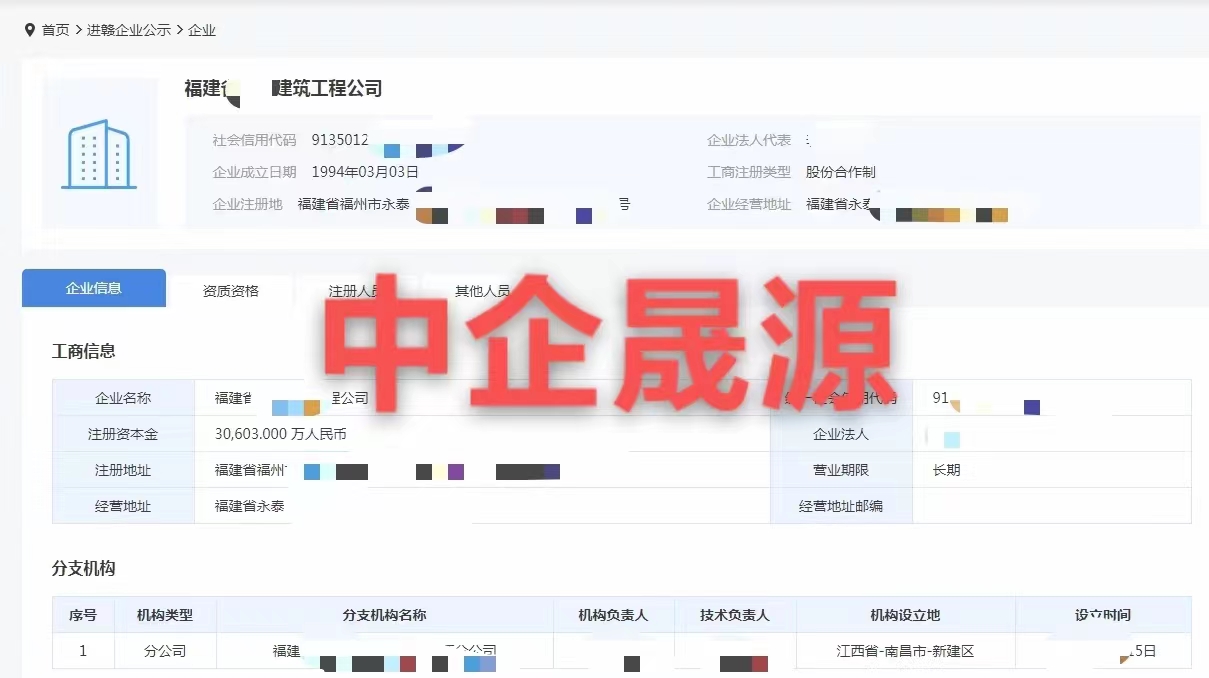
Task: Switch to the 资质资格 tab
Action: click(x=231, y=291)
